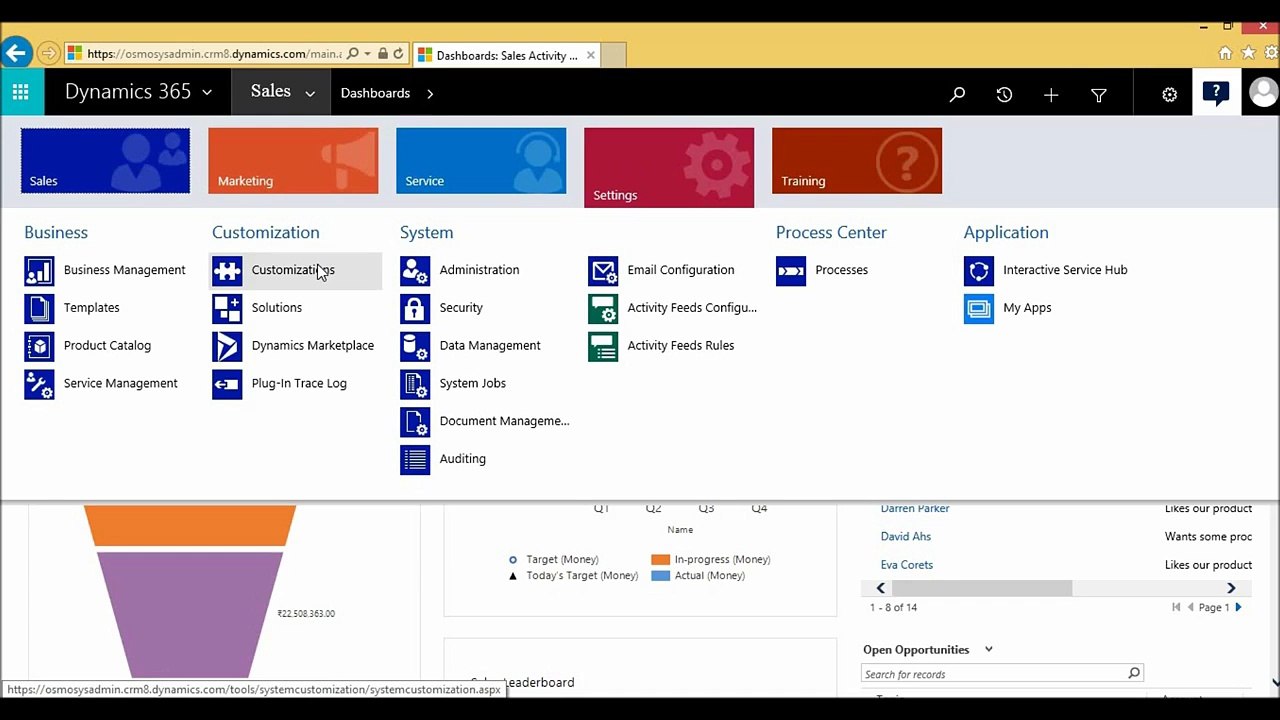Click the Email Configuration icon
Viewport: 1280px width, 720px height.
tap(603, 270)
